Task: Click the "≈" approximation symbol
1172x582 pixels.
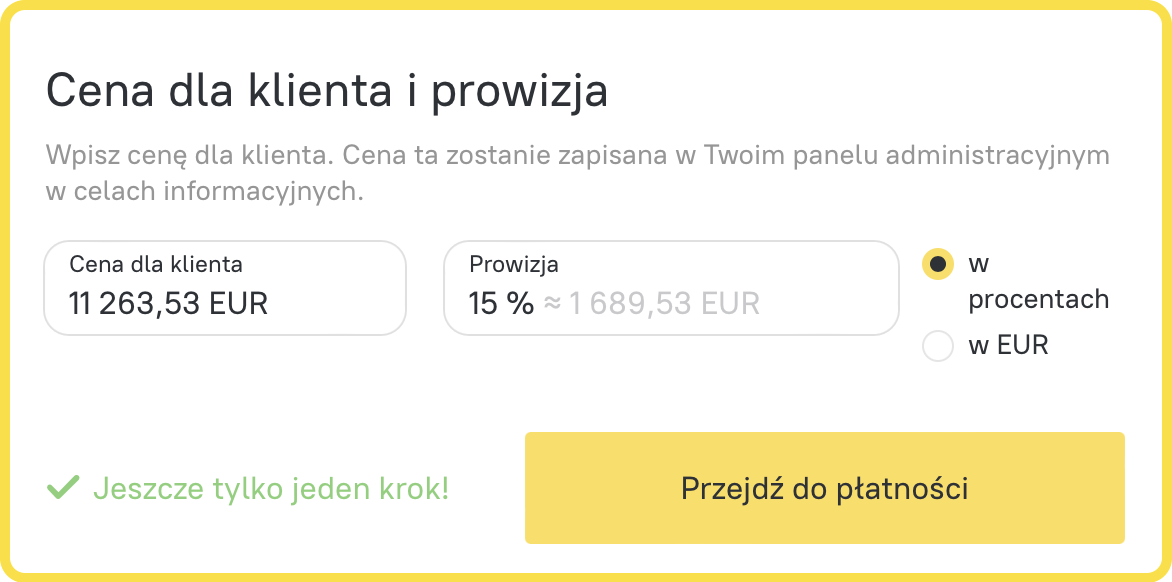Action: coord(552,303)
